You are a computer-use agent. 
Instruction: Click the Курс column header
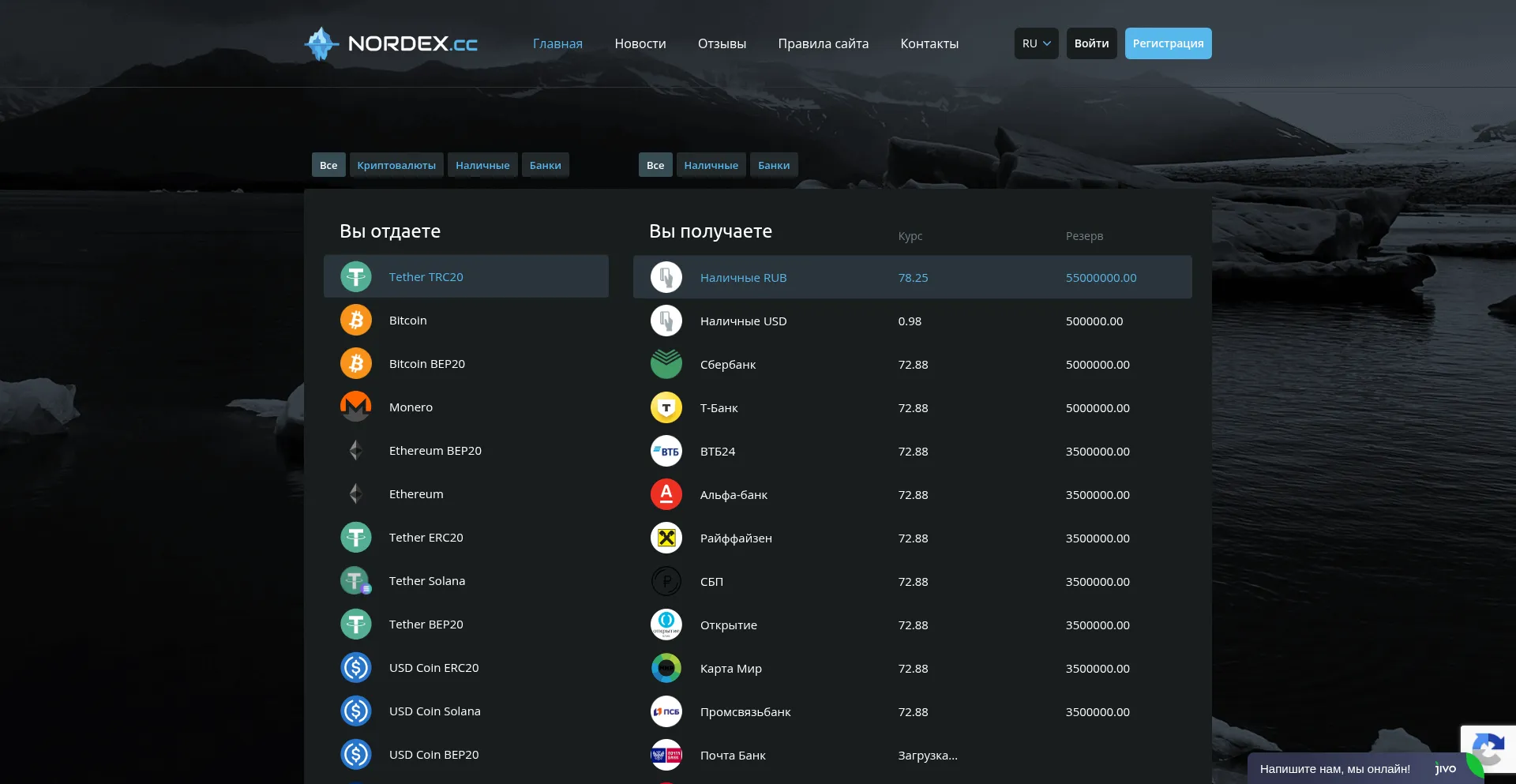[x=910, y=236]
